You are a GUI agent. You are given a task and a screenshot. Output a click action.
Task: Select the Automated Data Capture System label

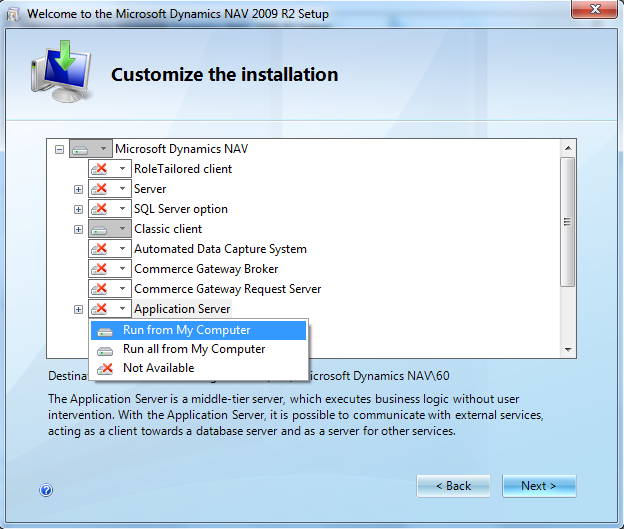pyautogui.click(x=220, y=249)
